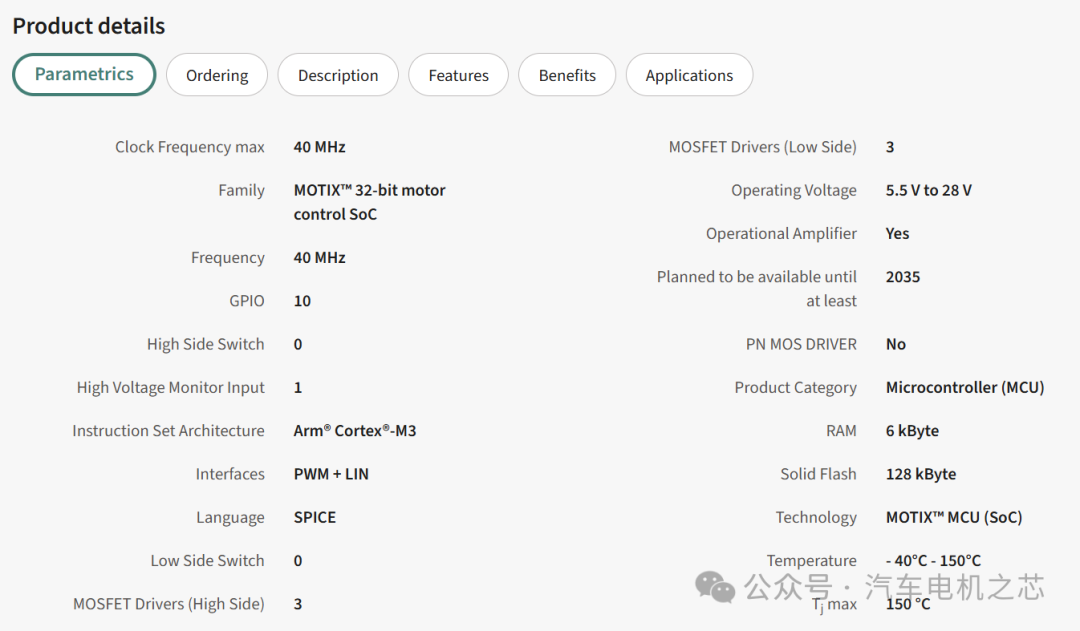1080x631 pixels.
Task: Switch to the Applications tab
Action: 689,75
